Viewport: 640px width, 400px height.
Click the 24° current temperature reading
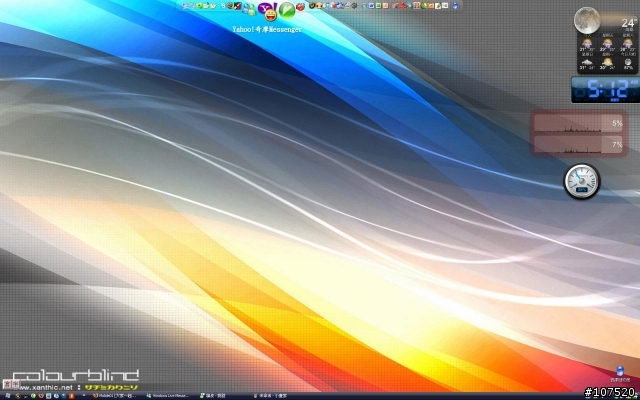(629, 23)
